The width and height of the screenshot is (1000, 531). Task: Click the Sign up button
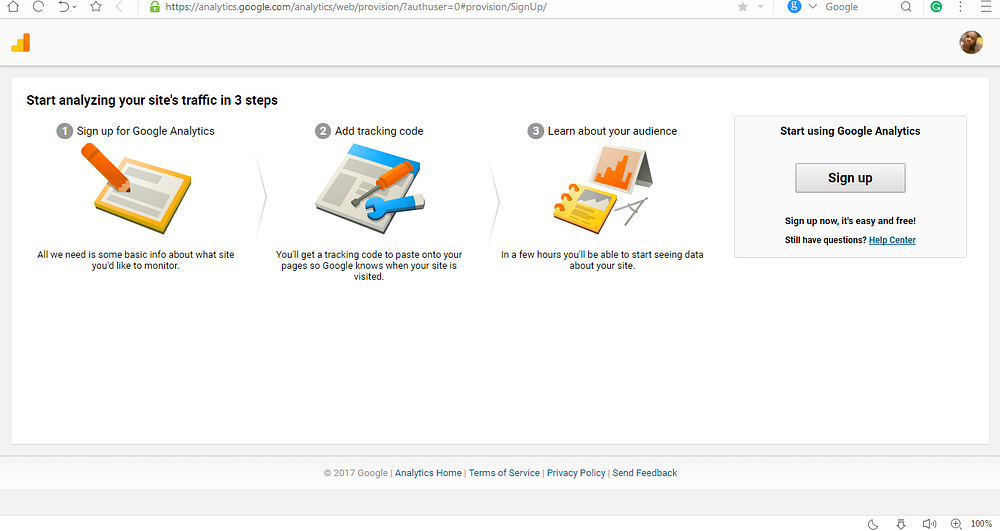pos(850,178)
